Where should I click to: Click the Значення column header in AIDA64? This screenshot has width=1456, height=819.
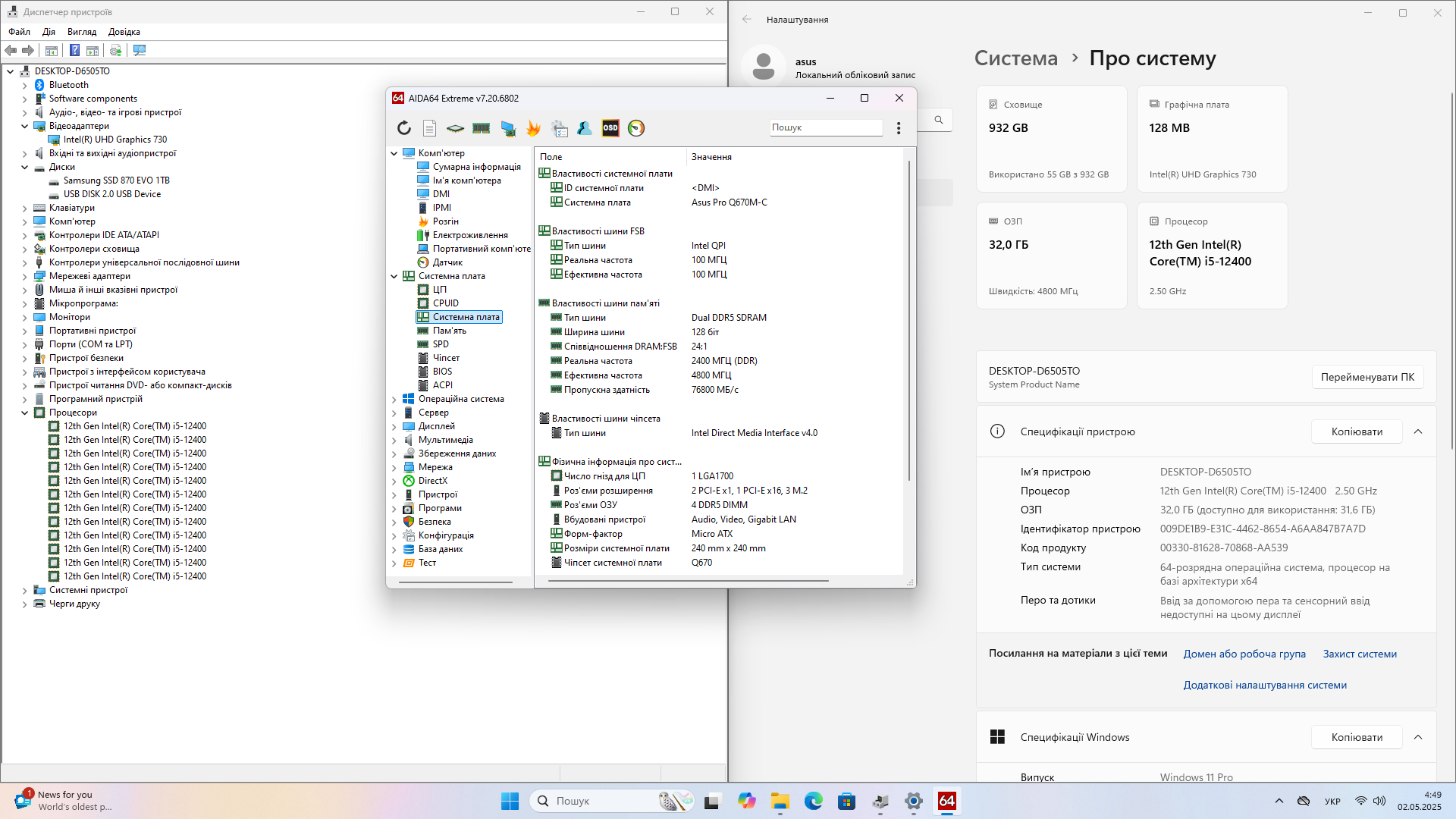click(711, 157)
